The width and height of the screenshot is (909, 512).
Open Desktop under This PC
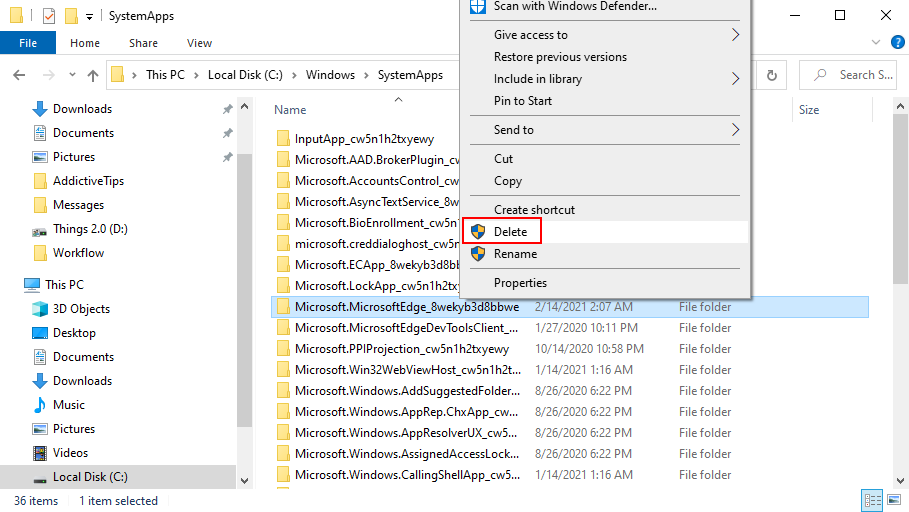pyautogui.click(x=74, y=333)
